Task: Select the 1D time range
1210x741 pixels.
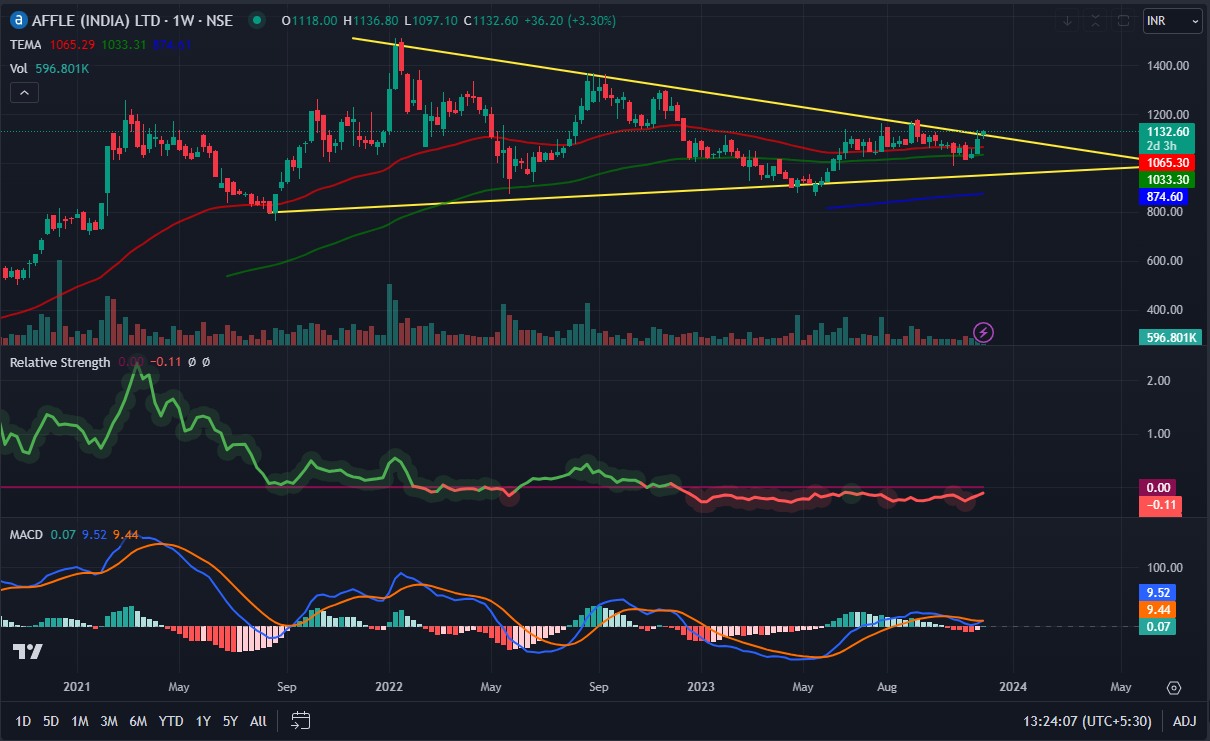Action: pos(23,721)
